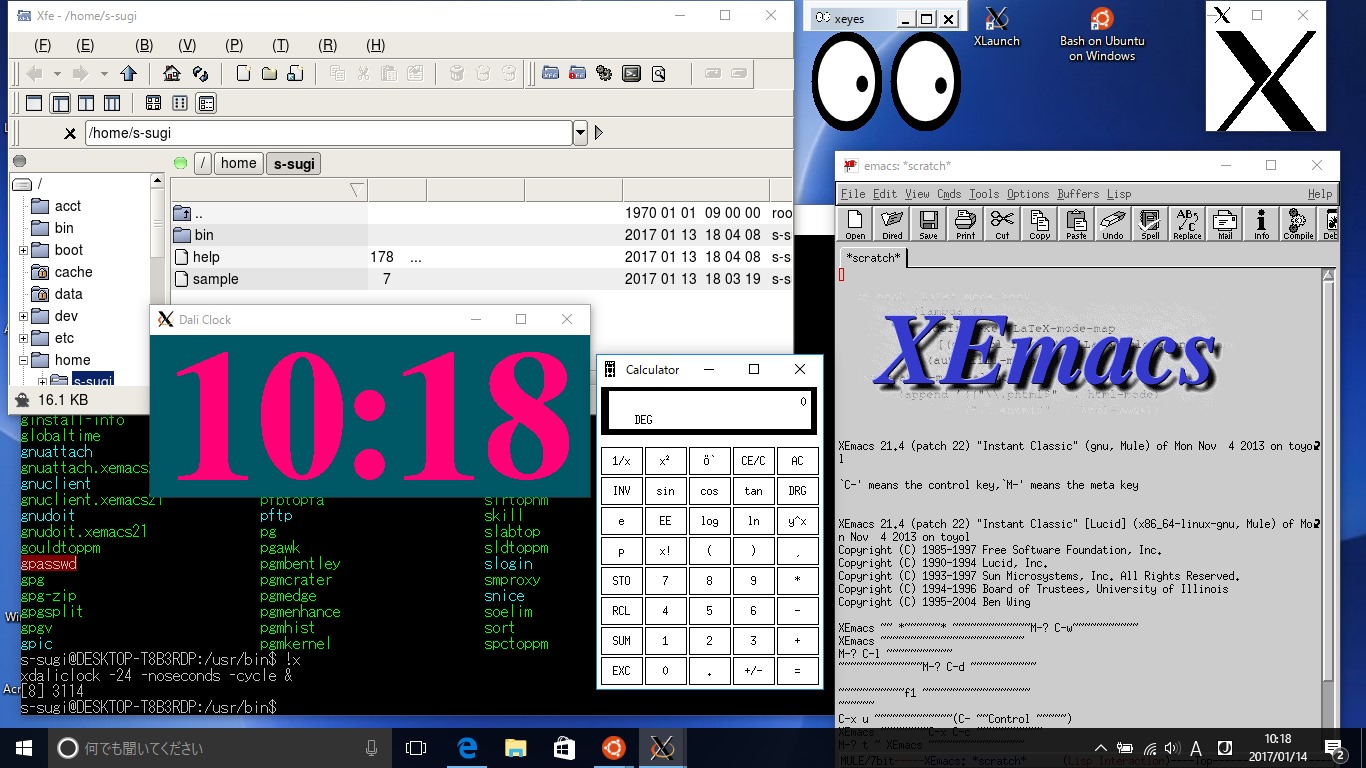Go up to parent directory in Xfe

coord(128,73)
